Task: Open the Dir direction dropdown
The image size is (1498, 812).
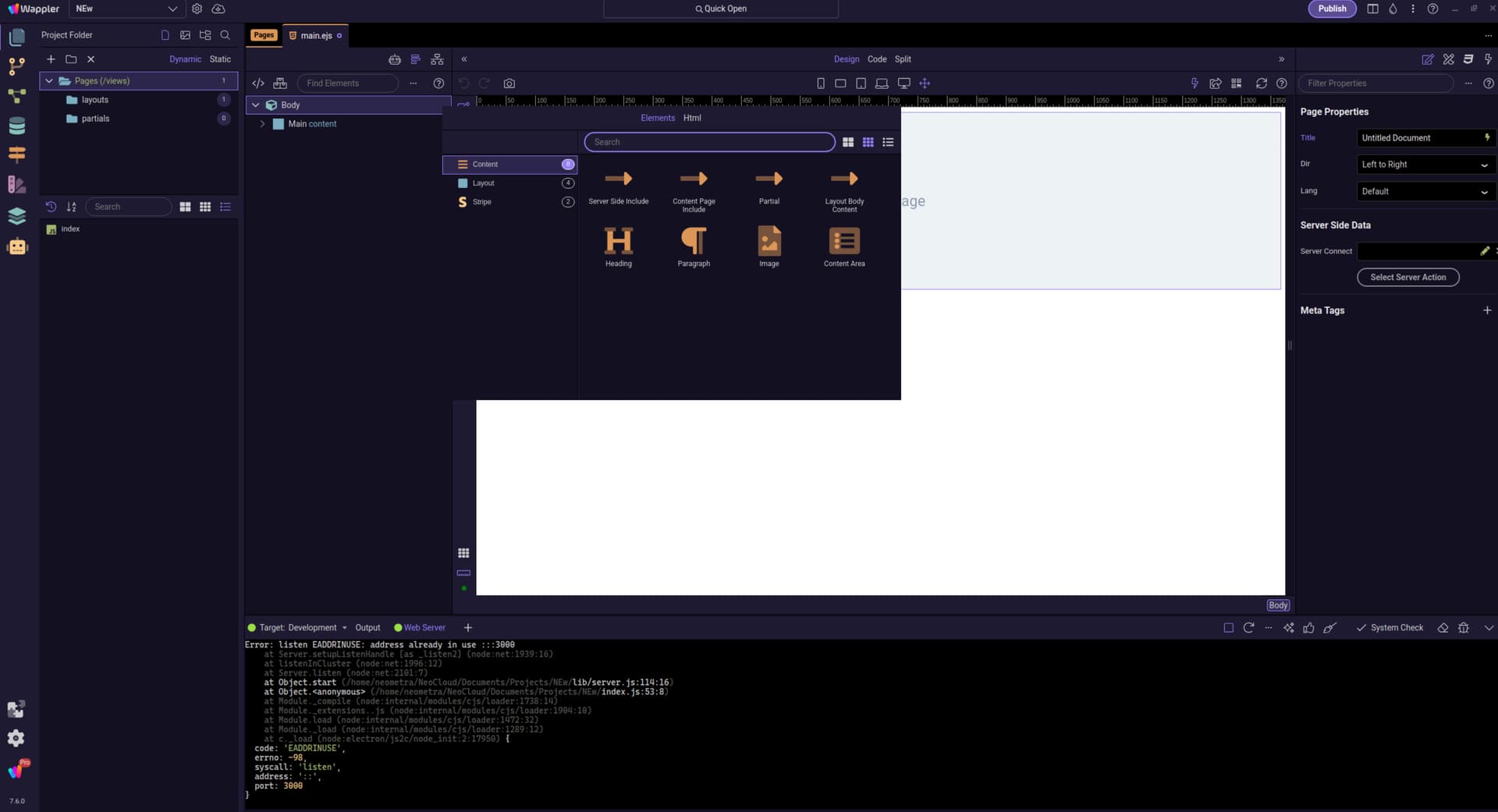Action: [1425, 165]
